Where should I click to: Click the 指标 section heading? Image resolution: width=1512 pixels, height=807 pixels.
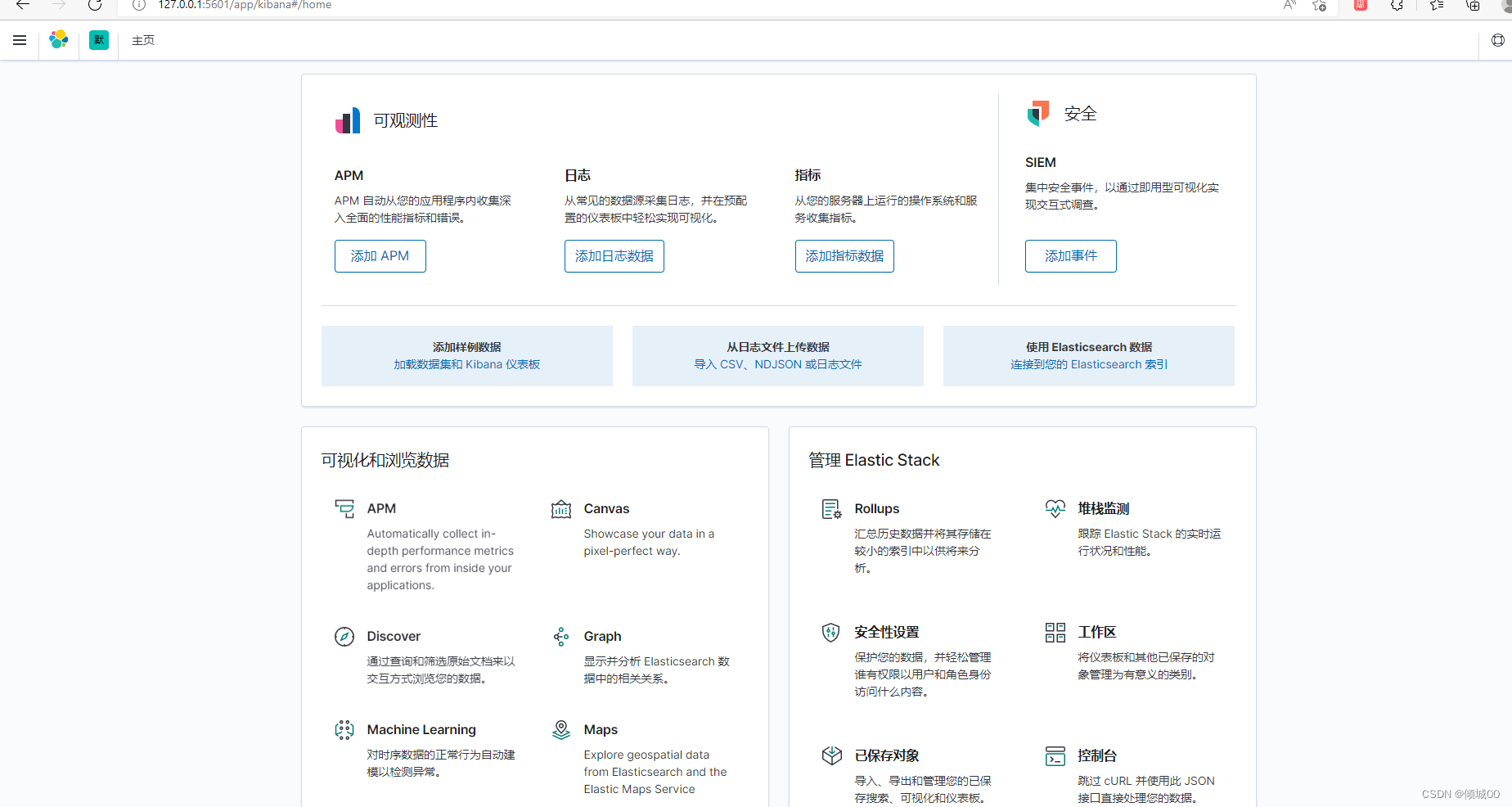[x=808, y=175]
